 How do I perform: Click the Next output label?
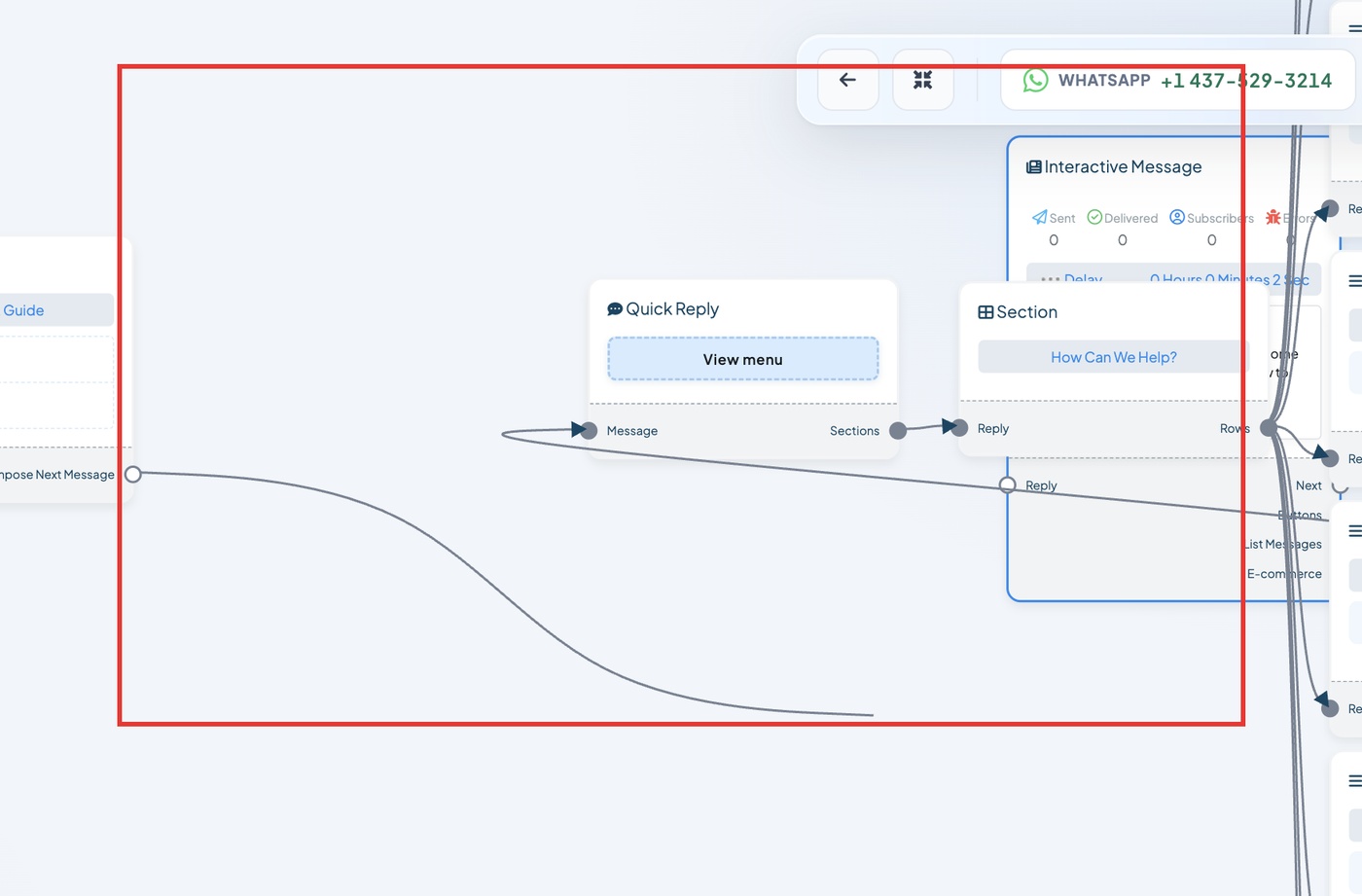pos(1308,485)
